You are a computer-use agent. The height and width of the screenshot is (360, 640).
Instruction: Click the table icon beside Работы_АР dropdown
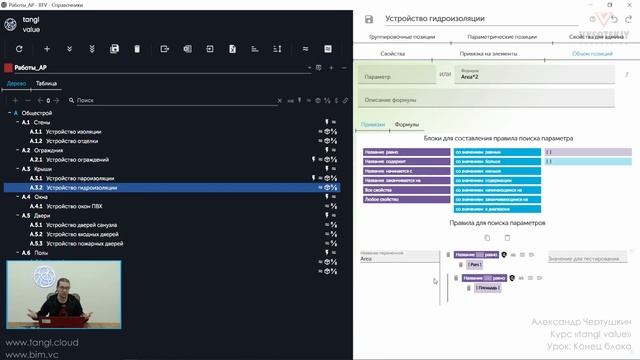tap(319, 68)
